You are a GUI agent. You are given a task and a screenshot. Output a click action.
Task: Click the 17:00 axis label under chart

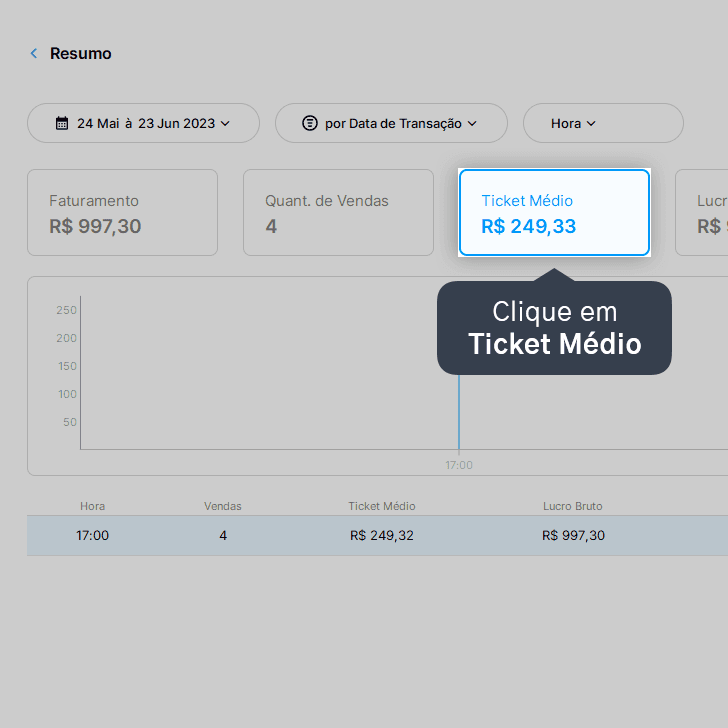[459, 465]
